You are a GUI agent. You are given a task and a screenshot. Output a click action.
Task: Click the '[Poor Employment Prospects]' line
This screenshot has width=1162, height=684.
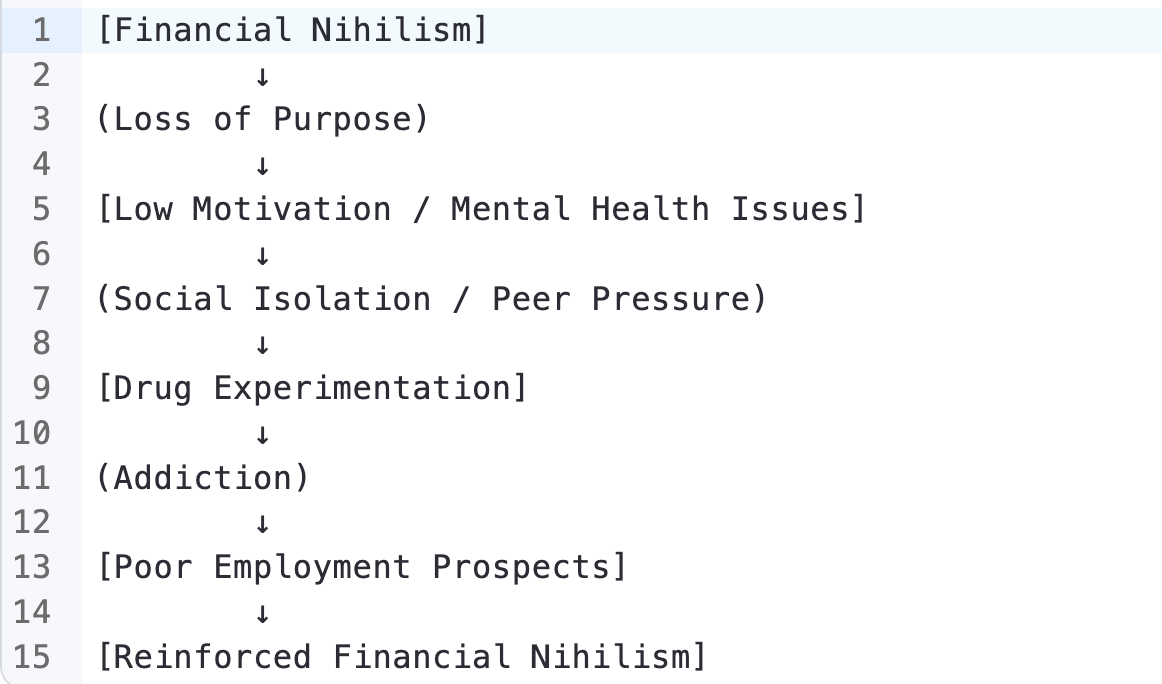click(362, 567)
